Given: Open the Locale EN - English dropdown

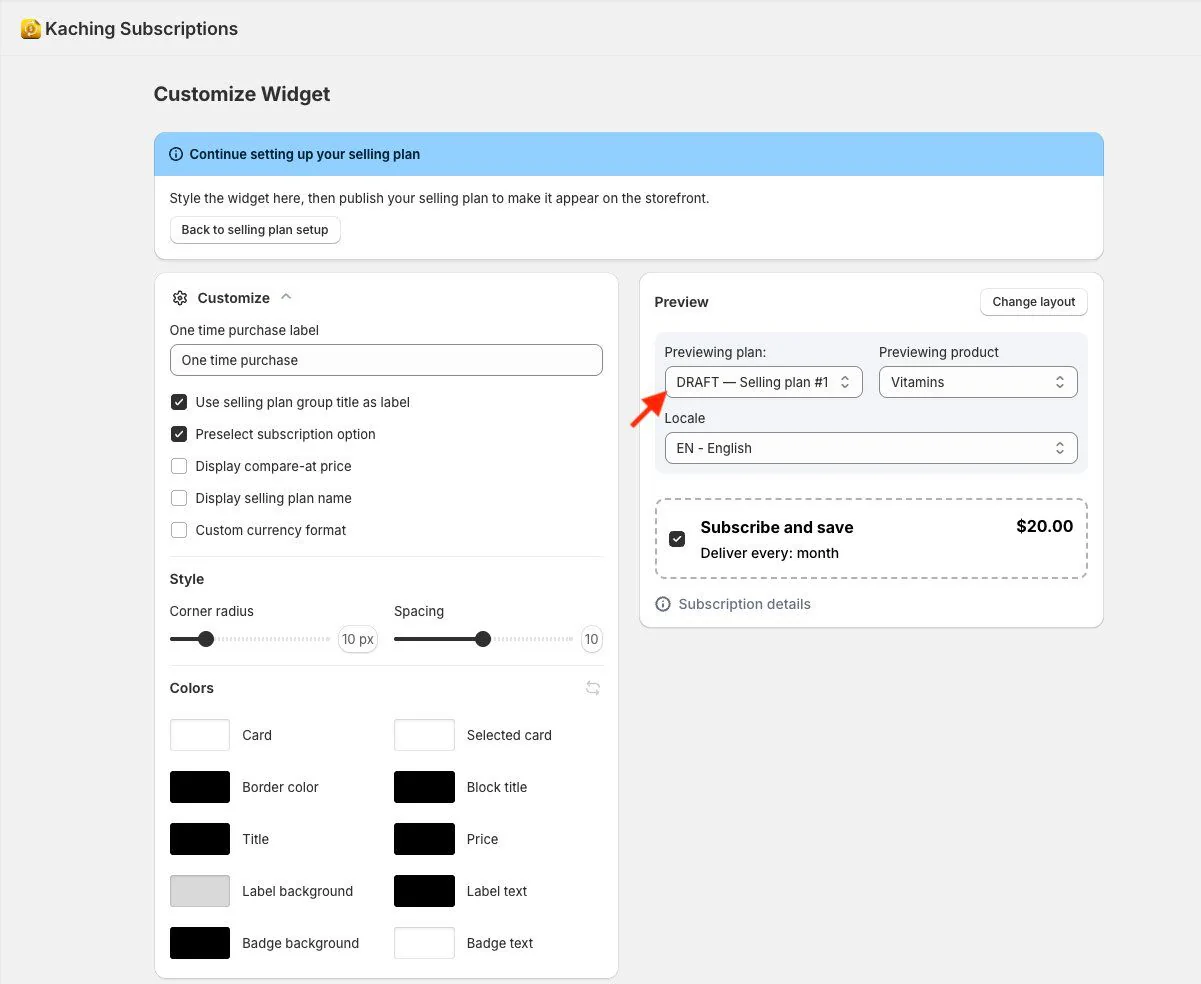Looking at the screenshot, I should tap(871, 448).
